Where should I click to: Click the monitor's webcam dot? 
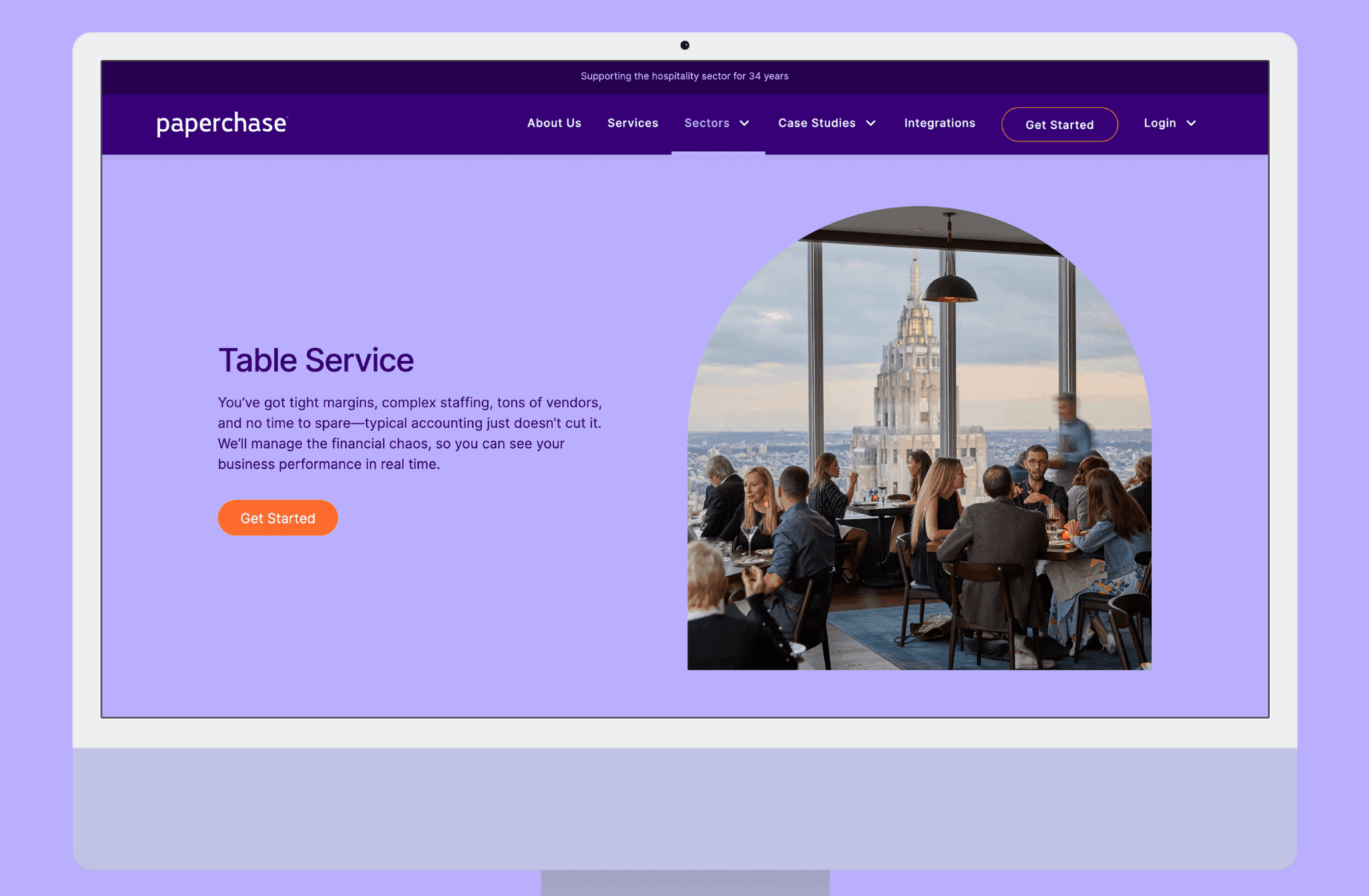(x=684, y=45)
